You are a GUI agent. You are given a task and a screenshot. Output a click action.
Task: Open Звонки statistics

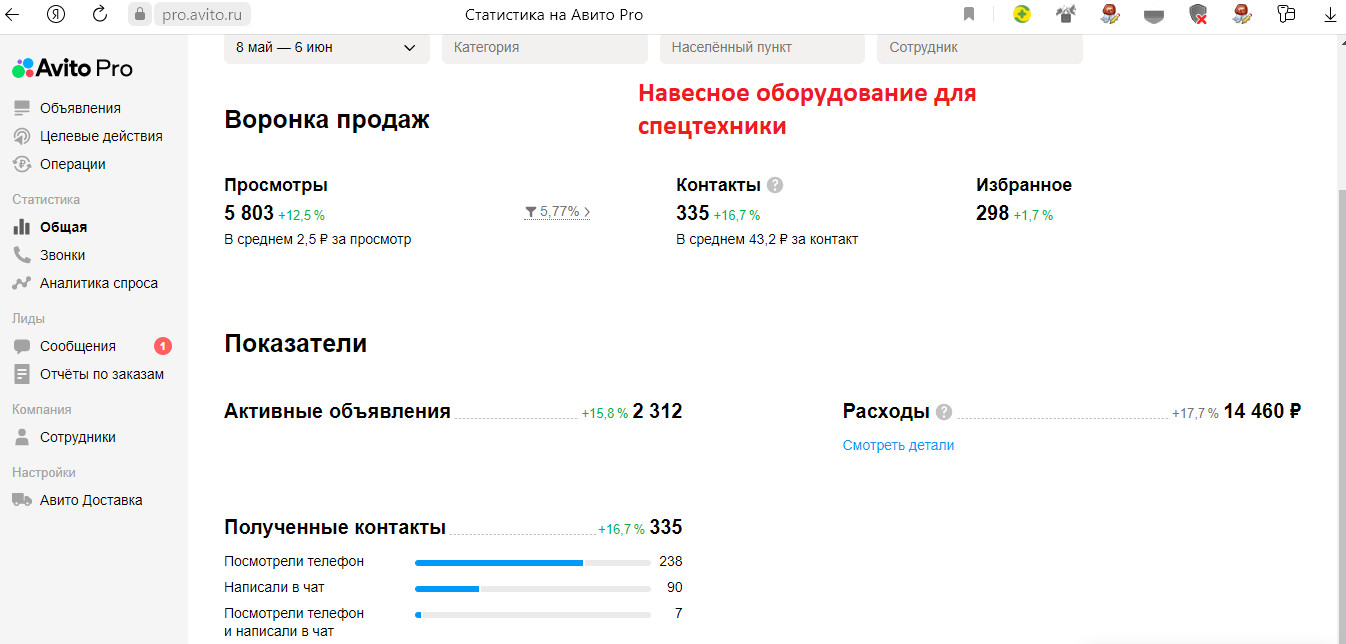tap(62, 255)
